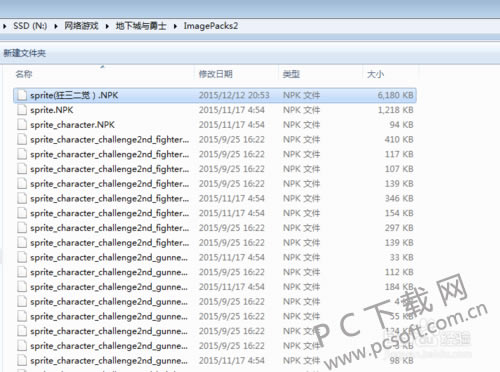Select the file name sprite.NPK
500x372 pixels.
pos(52,110)
